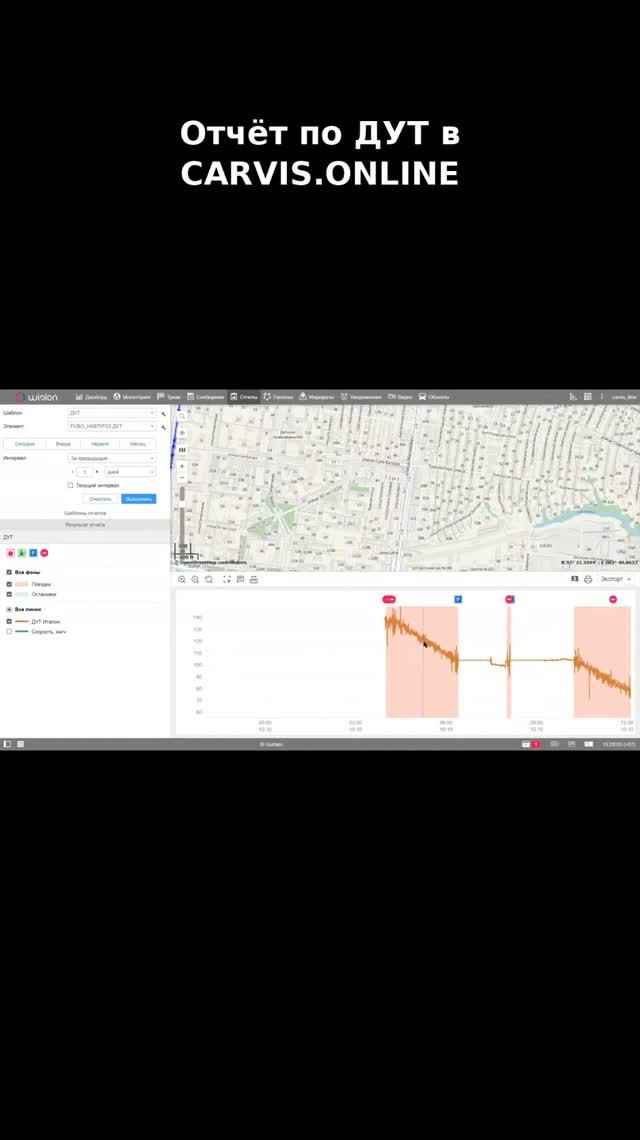640x1140 pixels.
Task: Open the Objects tab with bus icon
Action: (434, 397)
